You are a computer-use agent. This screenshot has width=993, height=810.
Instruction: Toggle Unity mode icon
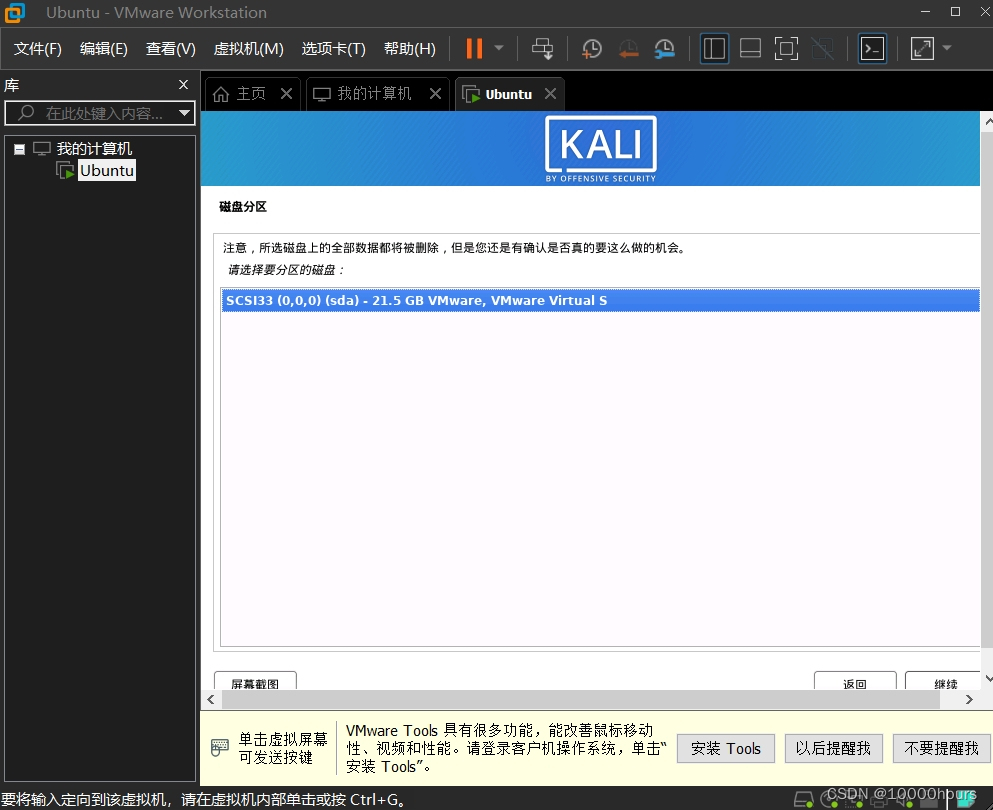[823, 49]
